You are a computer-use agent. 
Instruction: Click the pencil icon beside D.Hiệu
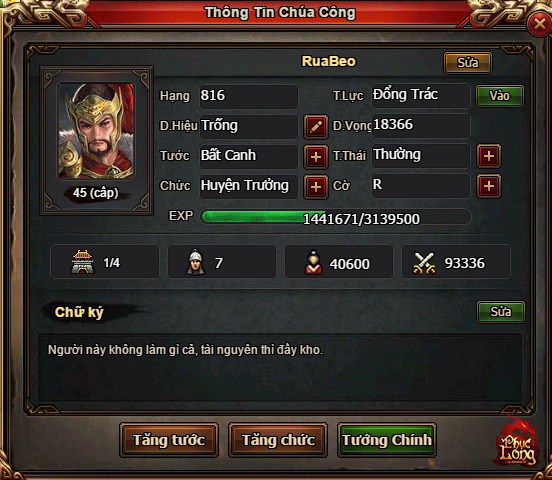(x=316, y=126)
